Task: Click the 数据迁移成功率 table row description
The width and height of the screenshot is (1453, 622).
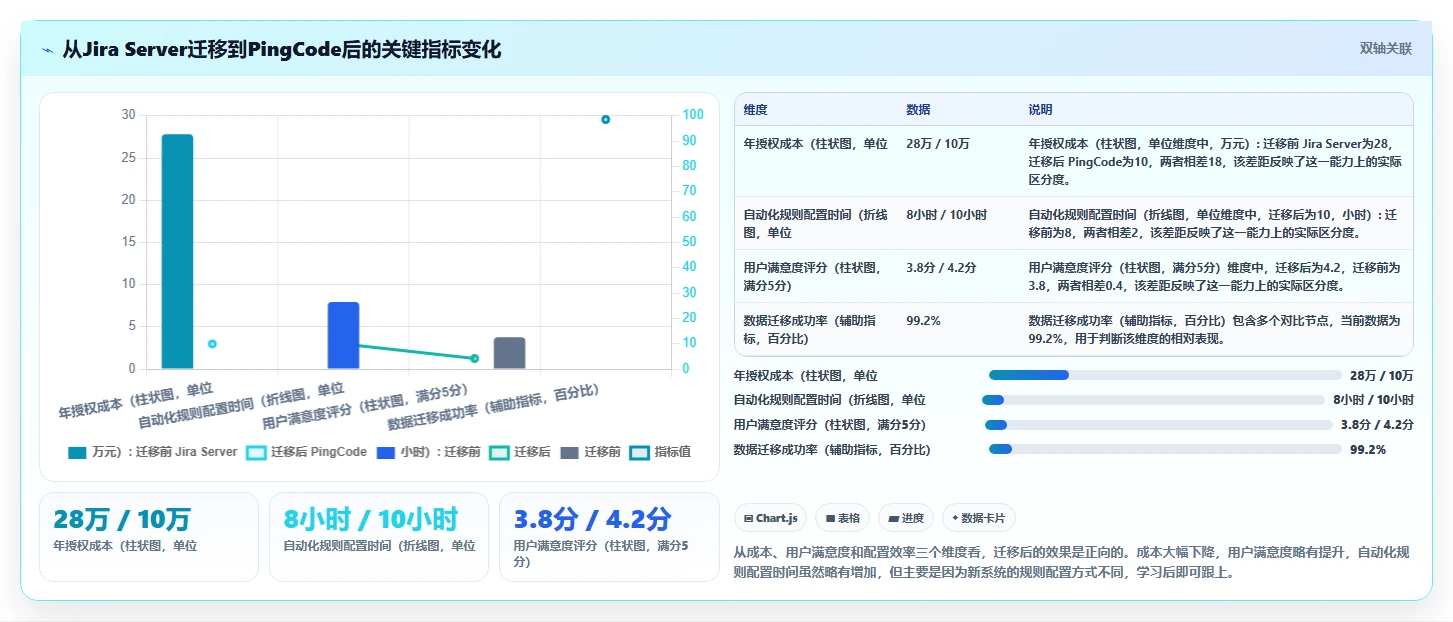Action: click(x=1215, y=330)
